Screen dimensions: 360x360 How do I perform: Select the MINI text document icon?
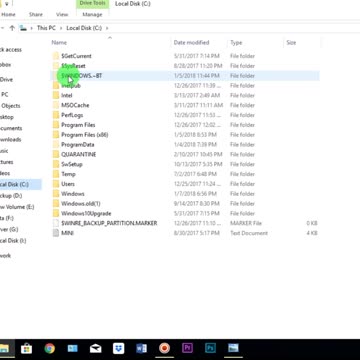(x=56, y=233)
